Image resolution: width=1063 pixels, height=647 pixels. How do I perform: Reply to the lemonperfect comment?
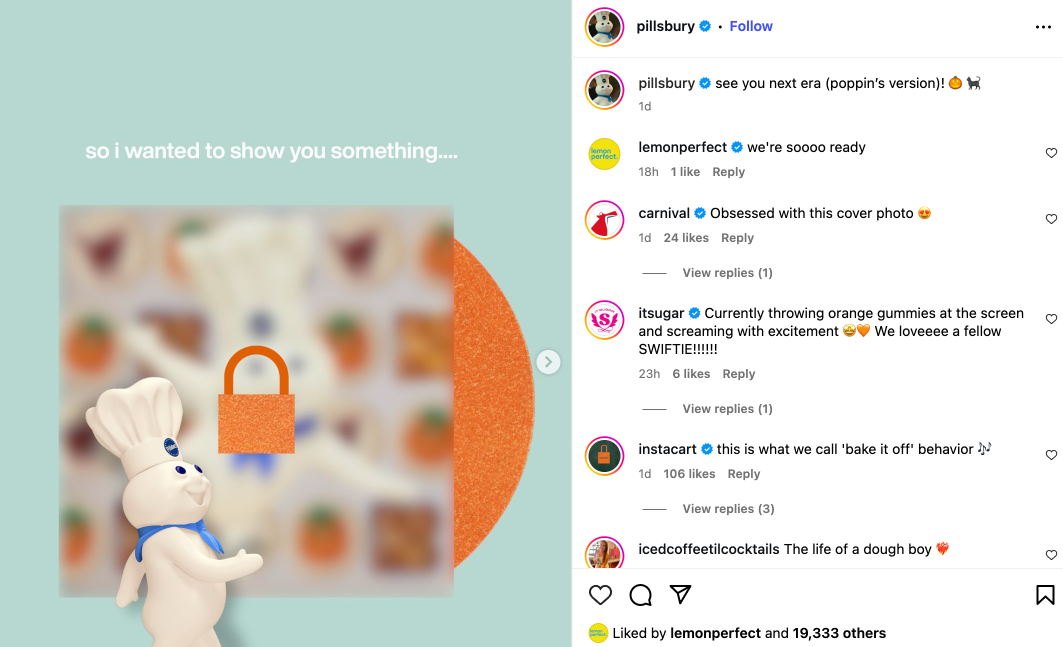(x=728, y=172)
